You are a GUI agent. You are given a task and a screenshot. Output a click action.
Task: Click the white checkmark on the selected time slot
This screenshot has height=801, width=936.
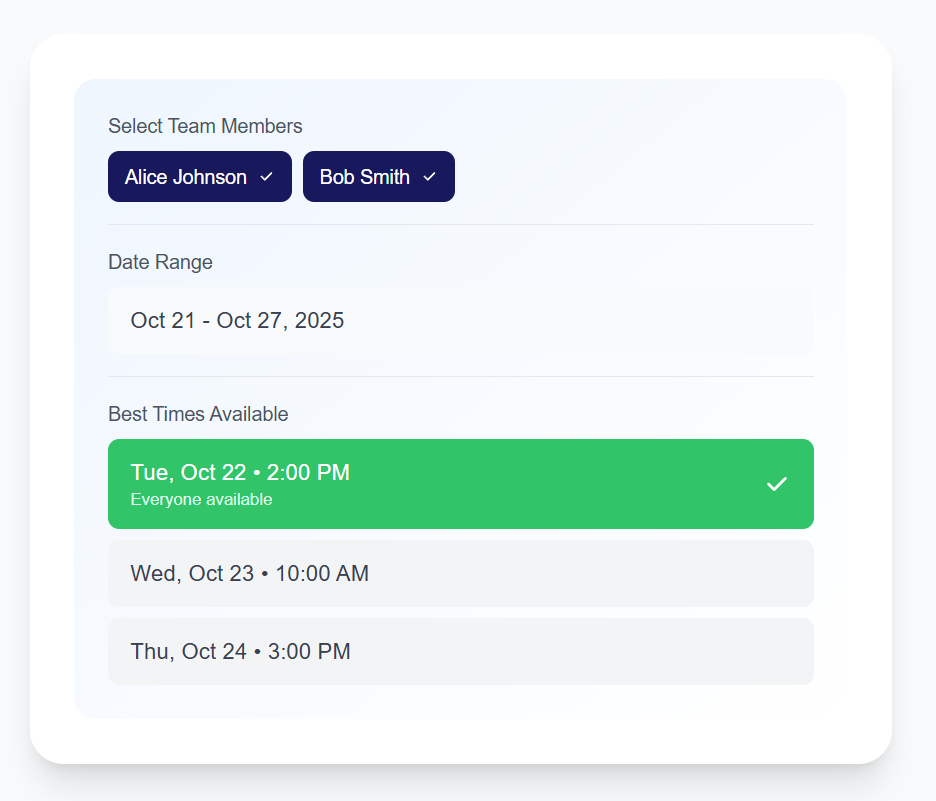(776, 484)
